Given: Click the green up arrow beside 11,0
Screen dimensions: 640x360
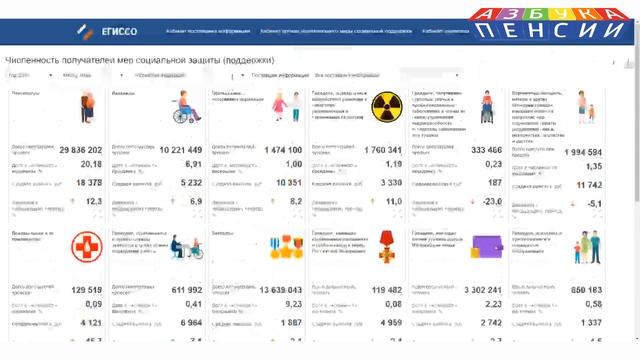Looking at the screenshot, I should [x=372, y=201].
